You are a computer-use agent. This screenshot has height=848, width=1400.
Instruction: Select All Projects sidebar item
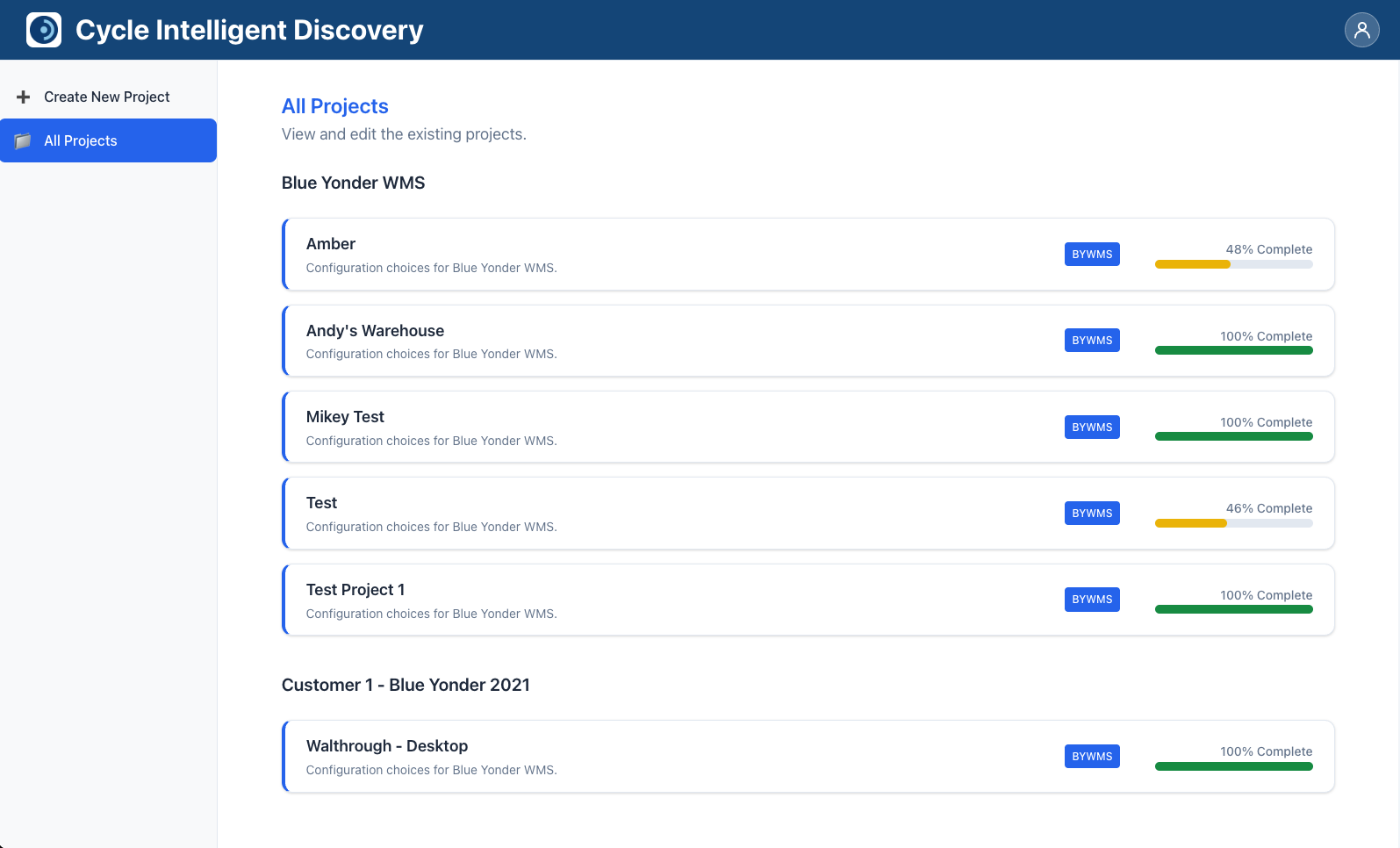[109, 140]
